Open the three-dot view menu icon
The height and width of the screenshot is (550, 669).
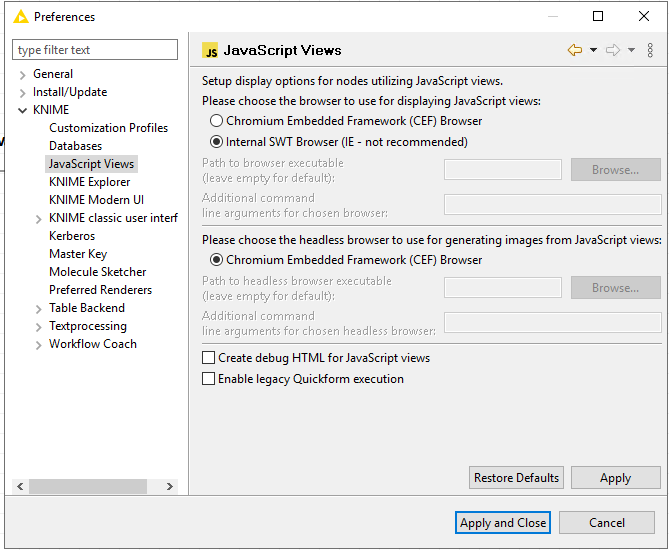650,50
